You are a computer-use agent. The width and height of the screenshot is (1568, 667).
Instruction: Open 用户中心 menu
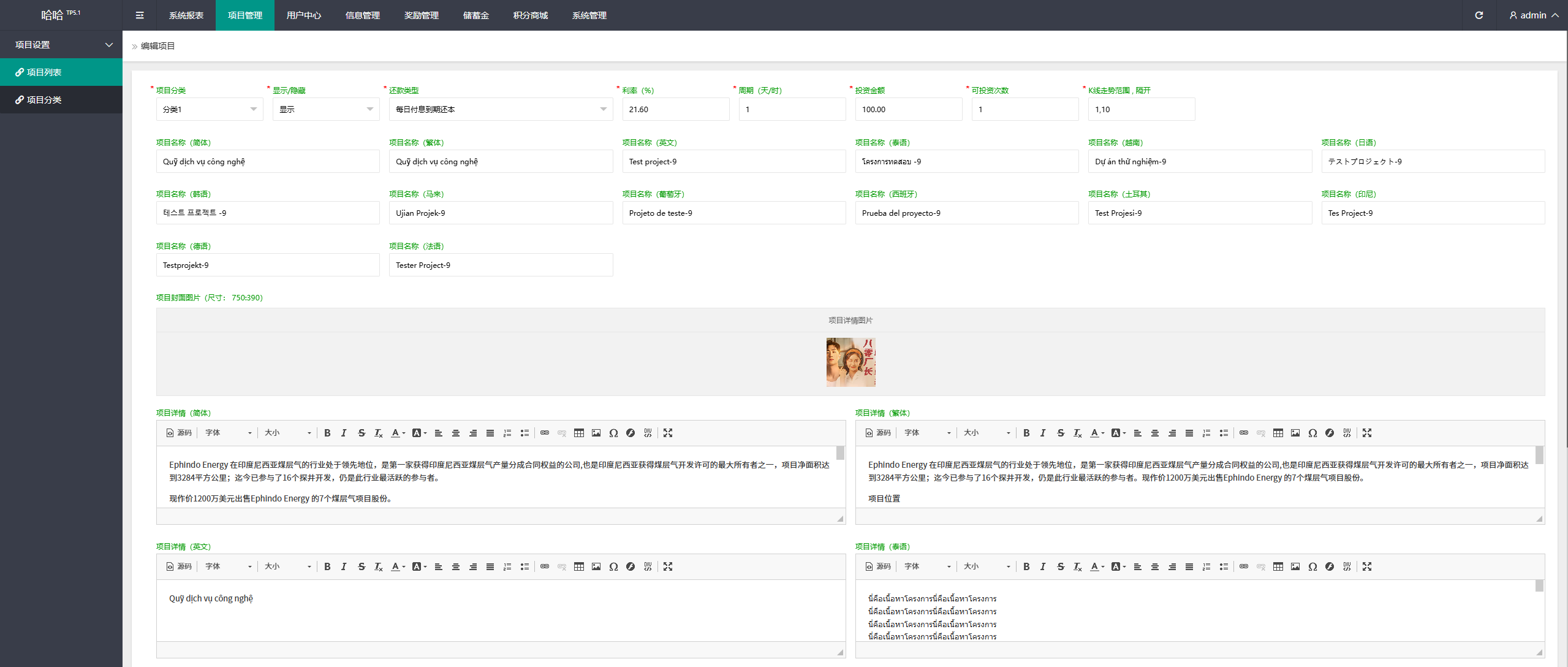(304, 15)
